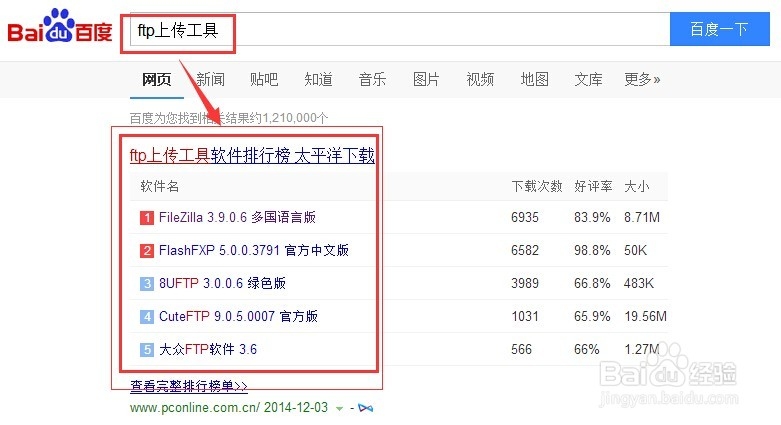Select the 网页 tab
This screenshot has height=425, width=781.
(x=156, y=79)
